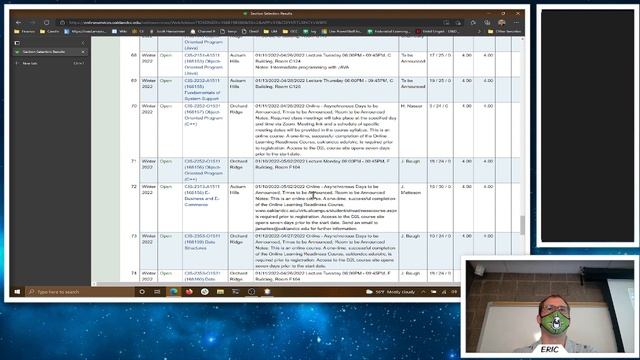Viewport: 640px width, 360px height.
Task: Open the Wiki bookmark
Action: [120, 31]
